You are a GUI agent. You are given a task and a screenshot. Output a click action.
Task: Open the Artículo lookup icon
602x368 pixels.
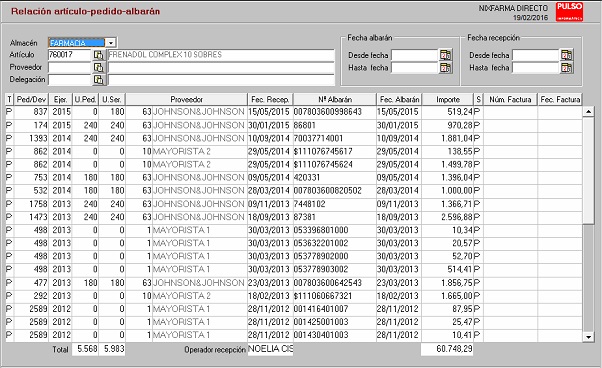(98, 55)
